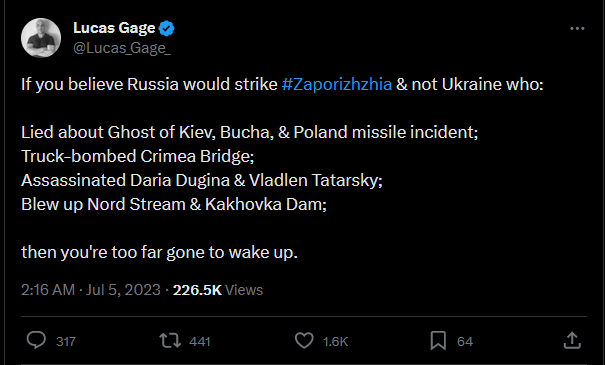The image size is (605, 365).
Task: Click the 1.6K likes count
Action: (x=336, y=341)
